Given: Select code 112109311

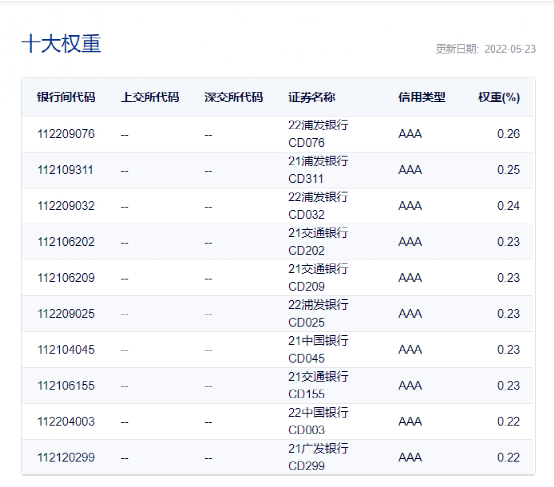Looking at the screenshot, I should [x=65, y=170].
